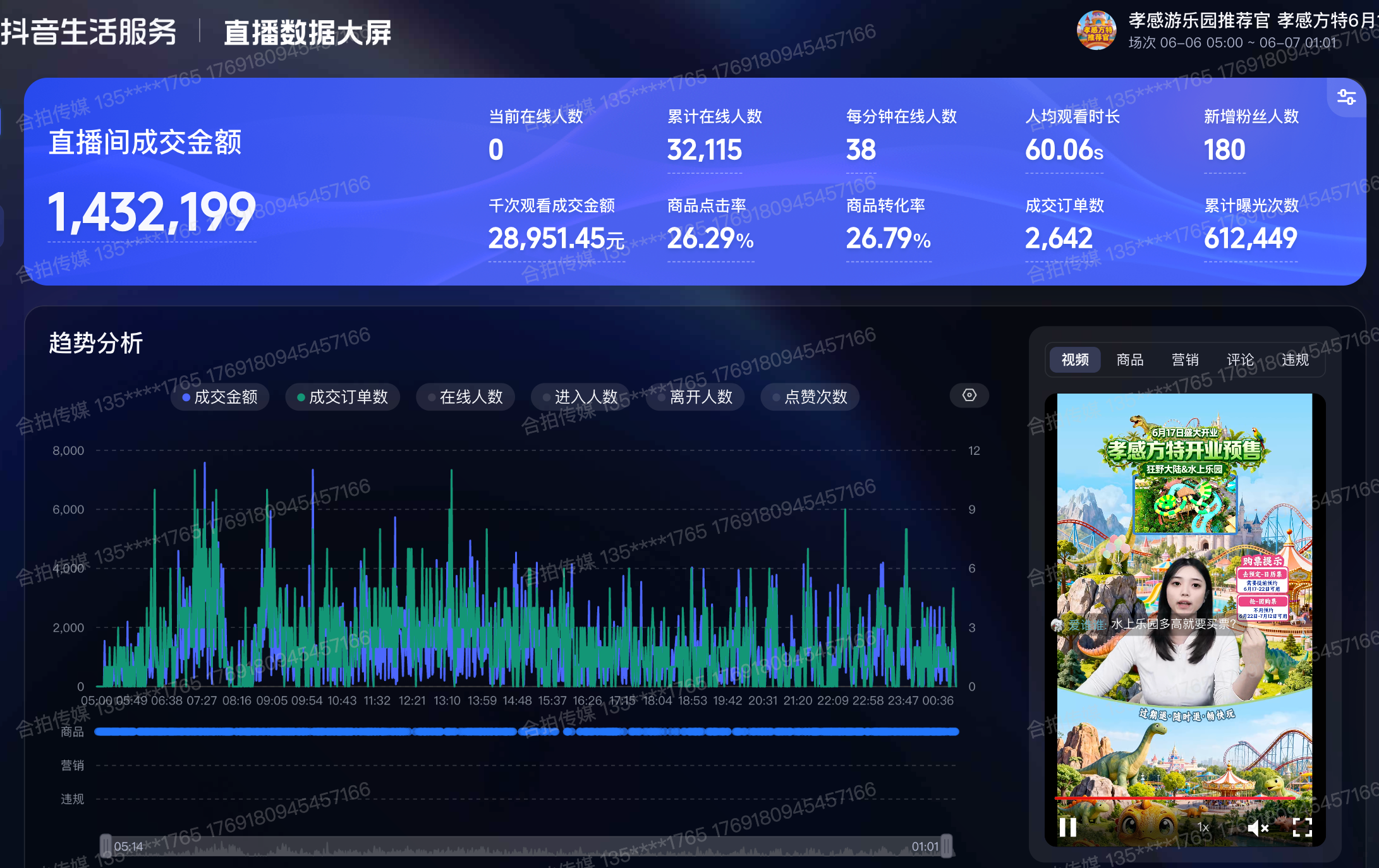1379x868 pixels.
Task: Click the 每分钟在线人数 value 38
Action: pyautogui.click(x=861, y=150)
